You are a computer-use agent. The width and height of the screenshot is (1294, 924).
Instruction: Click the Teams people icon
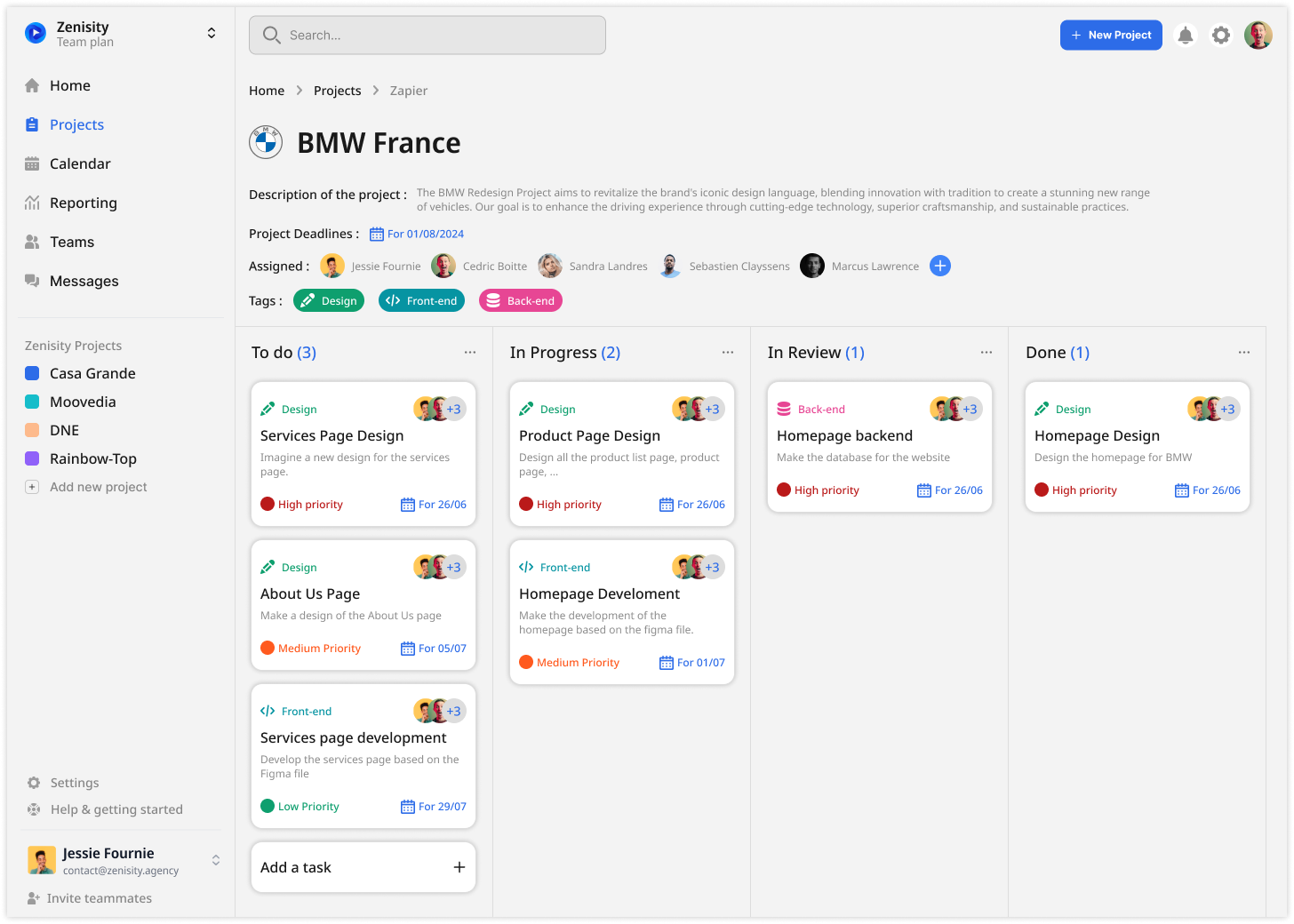pyautogui.click(x=32, y=242)
